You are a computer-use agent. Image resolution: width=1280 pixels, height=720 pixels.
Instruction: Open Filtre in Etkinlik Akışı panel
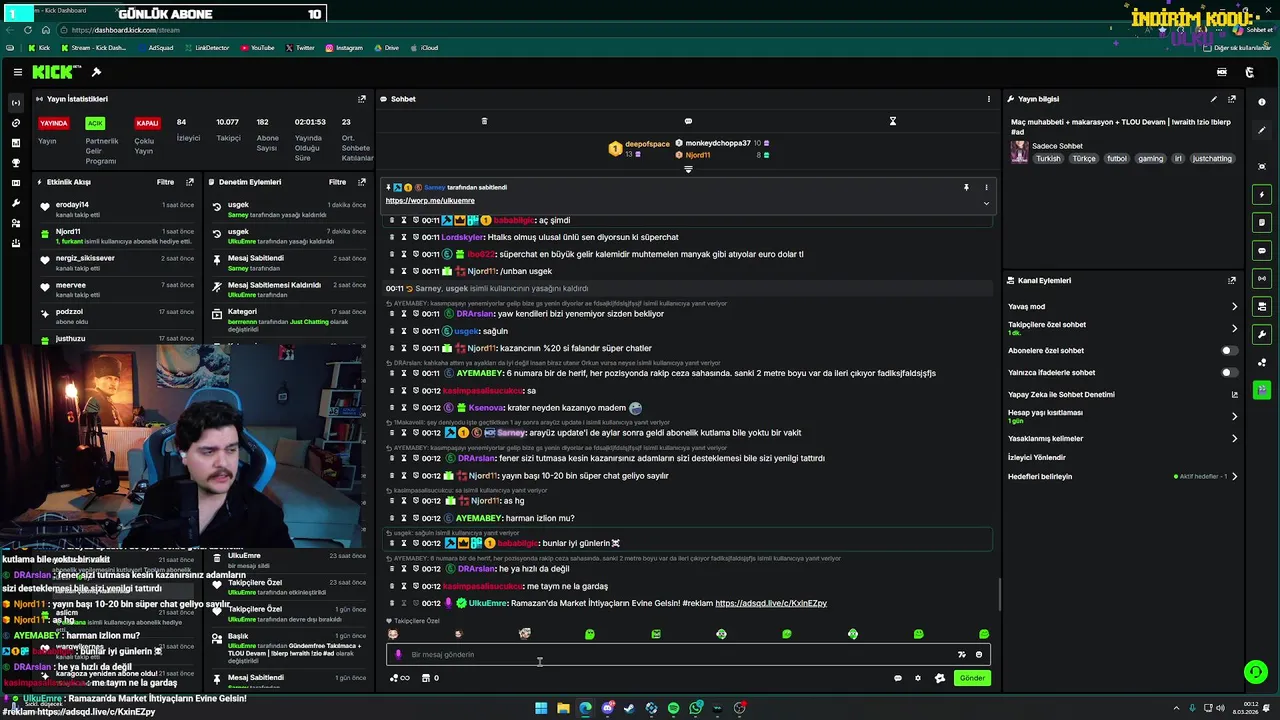point(165,182)
